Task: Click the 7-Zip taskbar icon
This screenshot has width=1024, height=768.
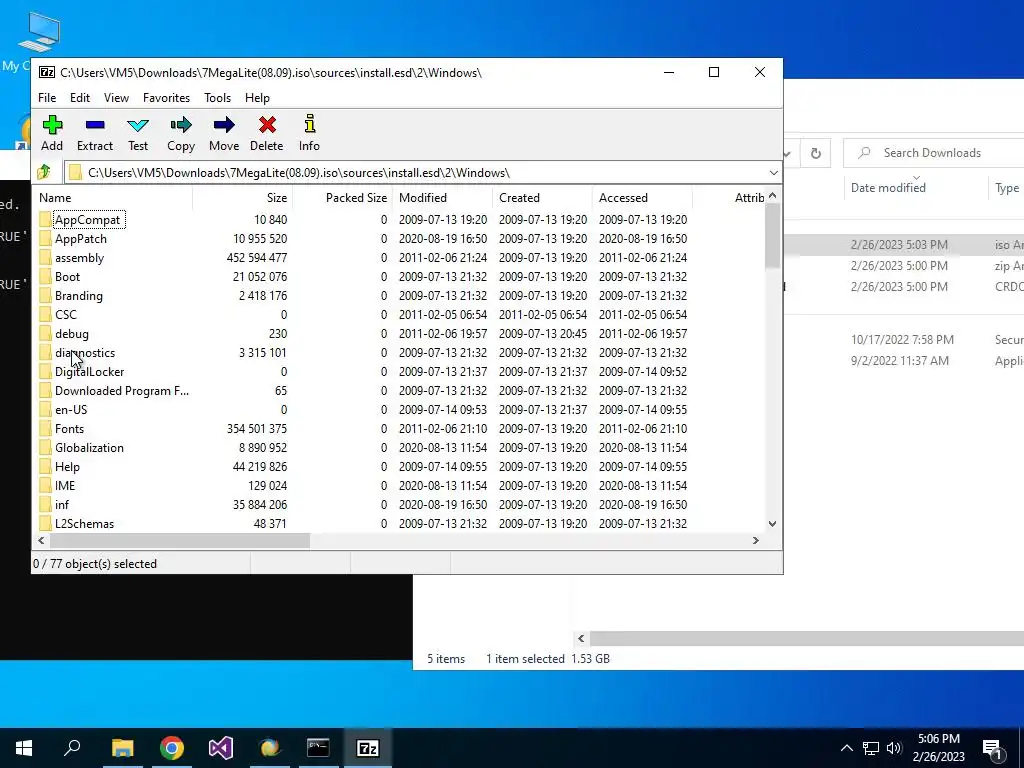Action: click(x=368, y=748)
